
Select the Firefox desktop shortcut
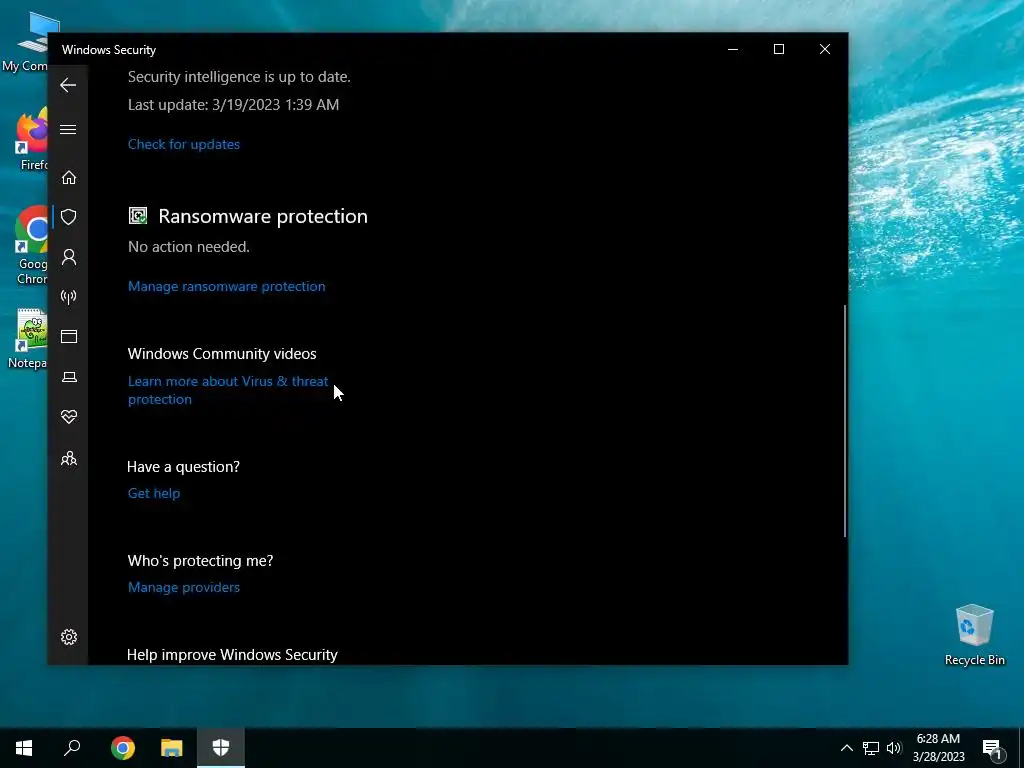31,140
